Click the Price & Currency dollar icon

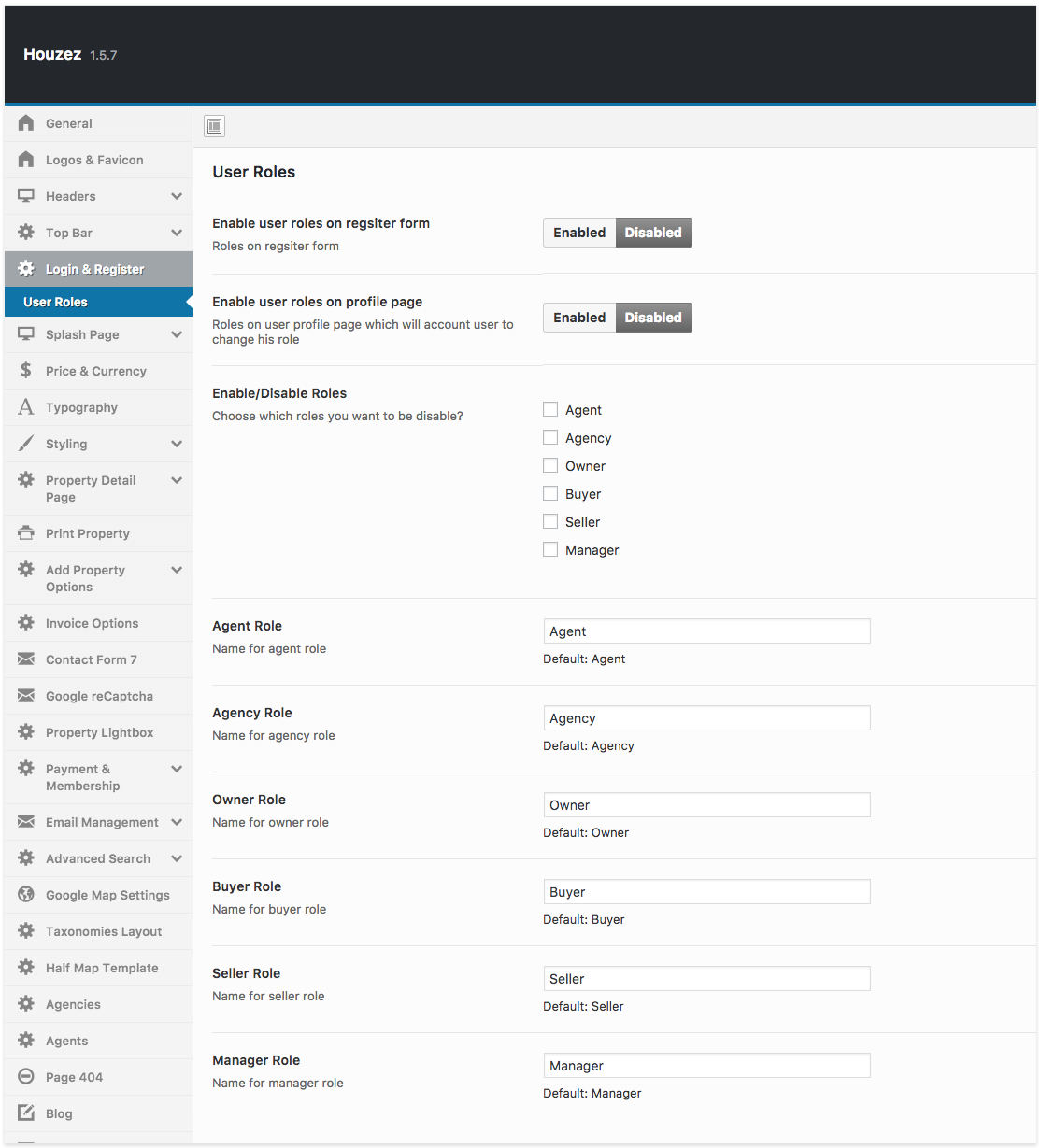(x=26, y=370)
